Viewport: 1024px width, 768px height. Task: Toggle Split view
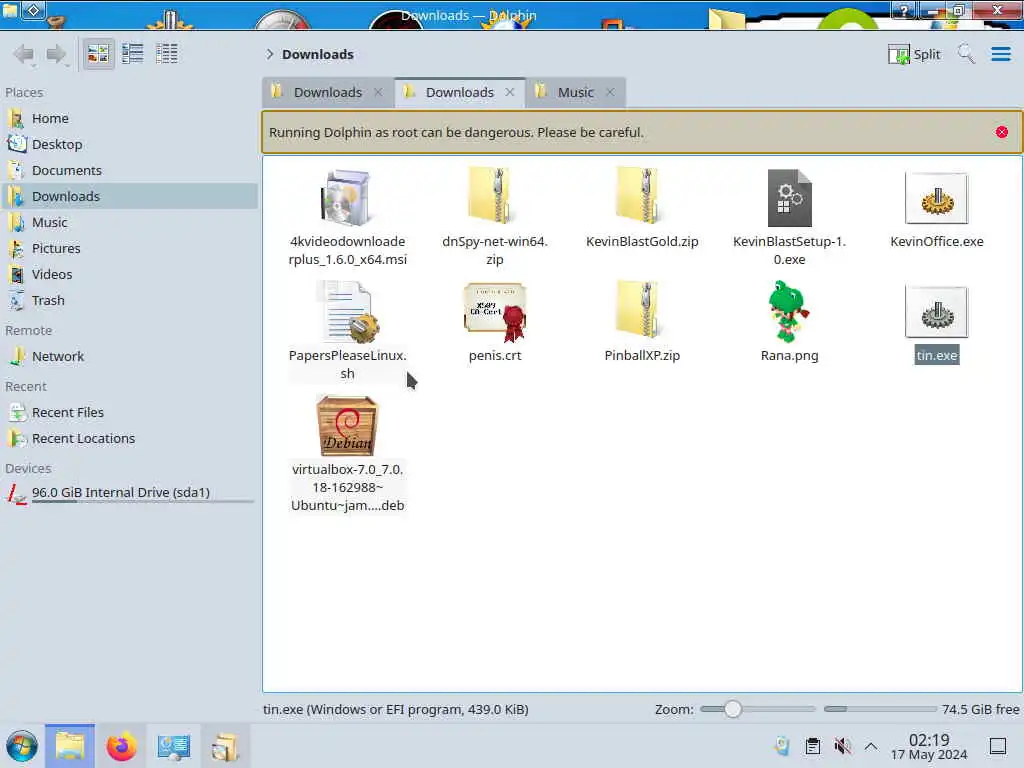(914, 54)
